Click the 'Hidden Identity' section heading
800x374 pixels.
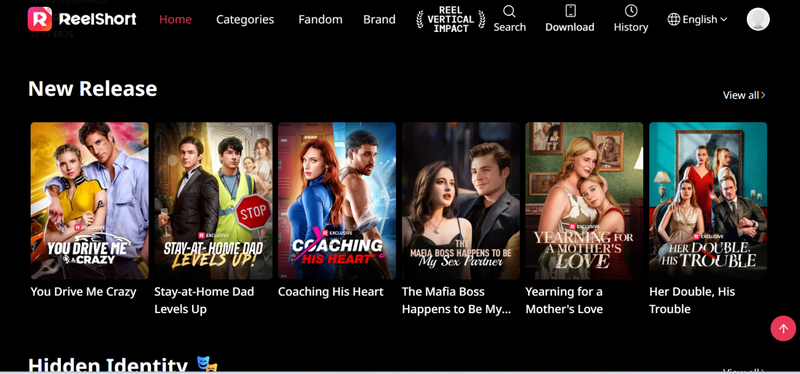point(108,365)
